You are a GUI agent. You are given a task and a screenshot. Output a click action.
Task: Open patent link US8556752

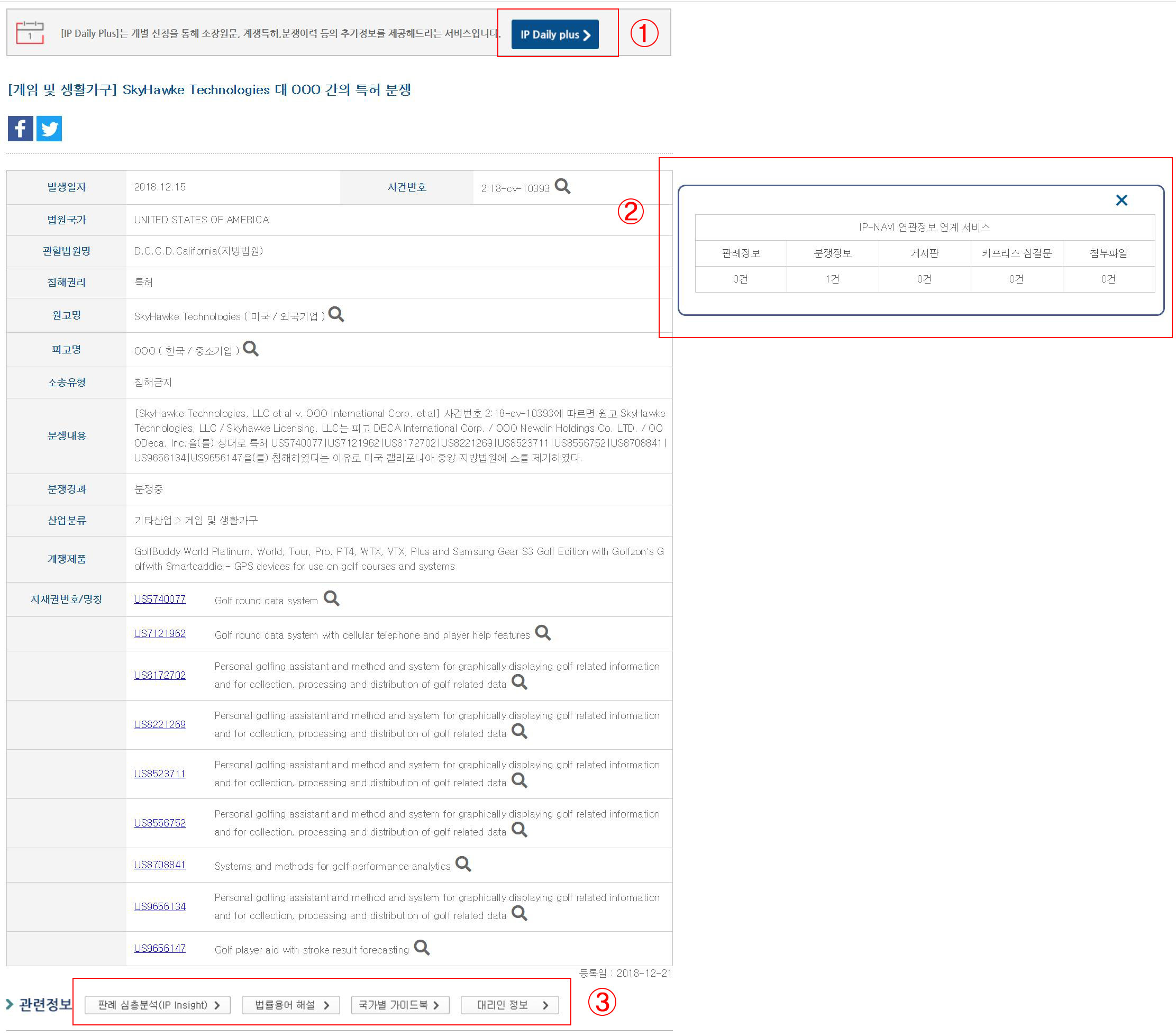160,823
